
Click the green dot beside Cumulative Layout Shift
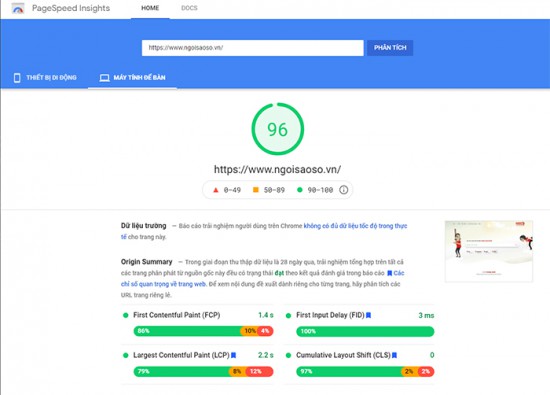288,355
